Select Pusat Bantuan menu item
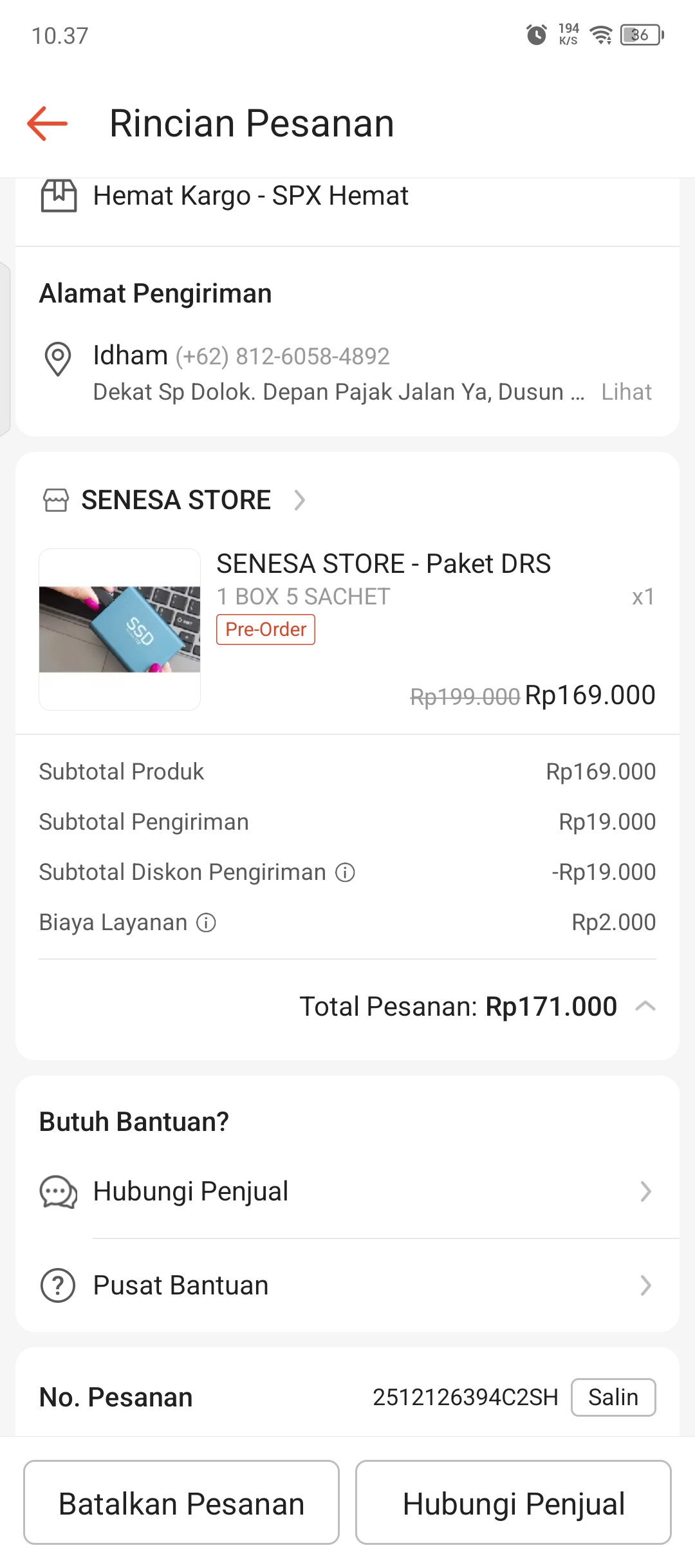This screenshot has height=1568, width=695. (x=181, y=1285)
